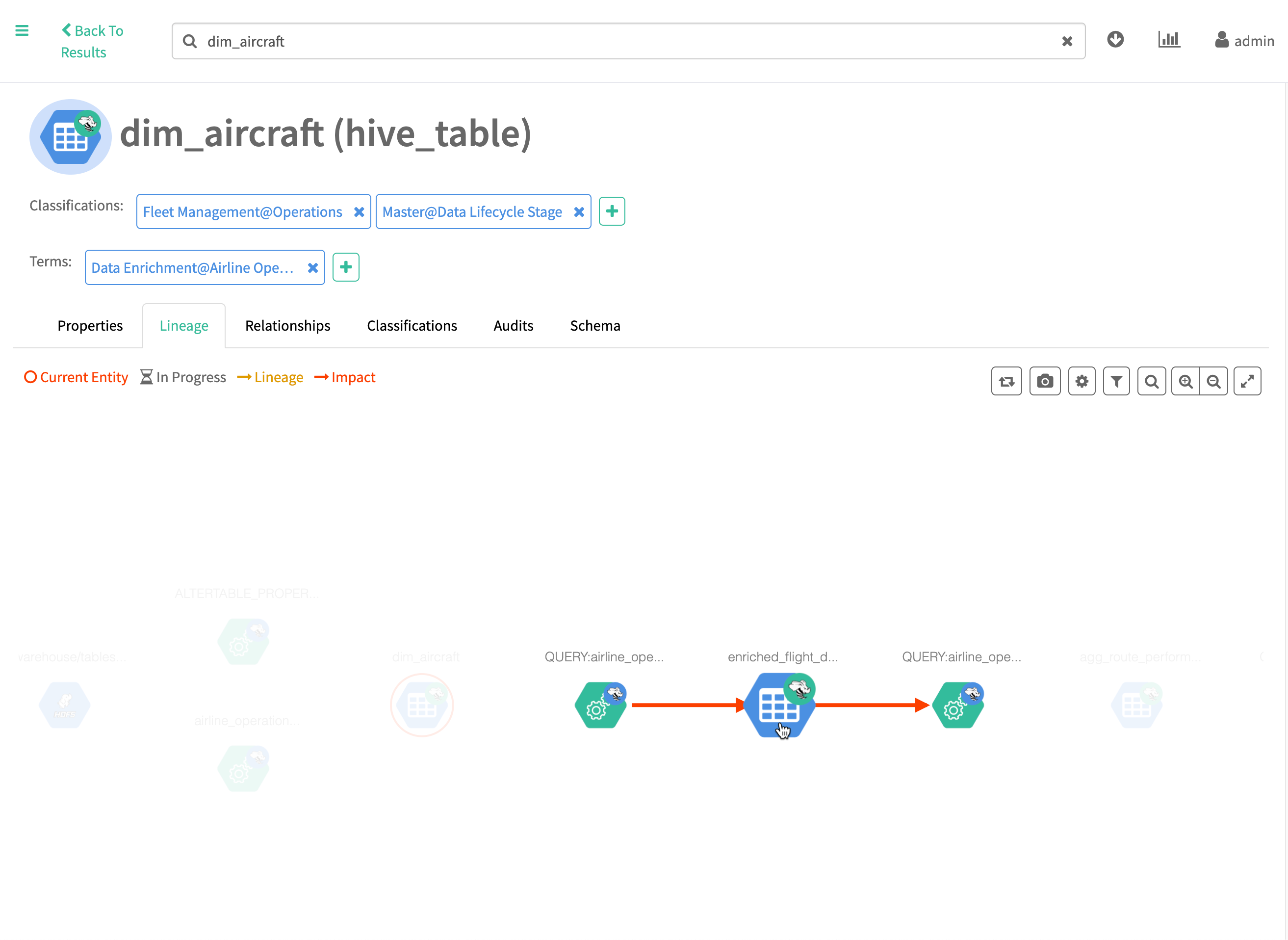Click the enriched_flight_d... table node
Image resolution: width=1288 pixels, height=940 pixels.
779,705
